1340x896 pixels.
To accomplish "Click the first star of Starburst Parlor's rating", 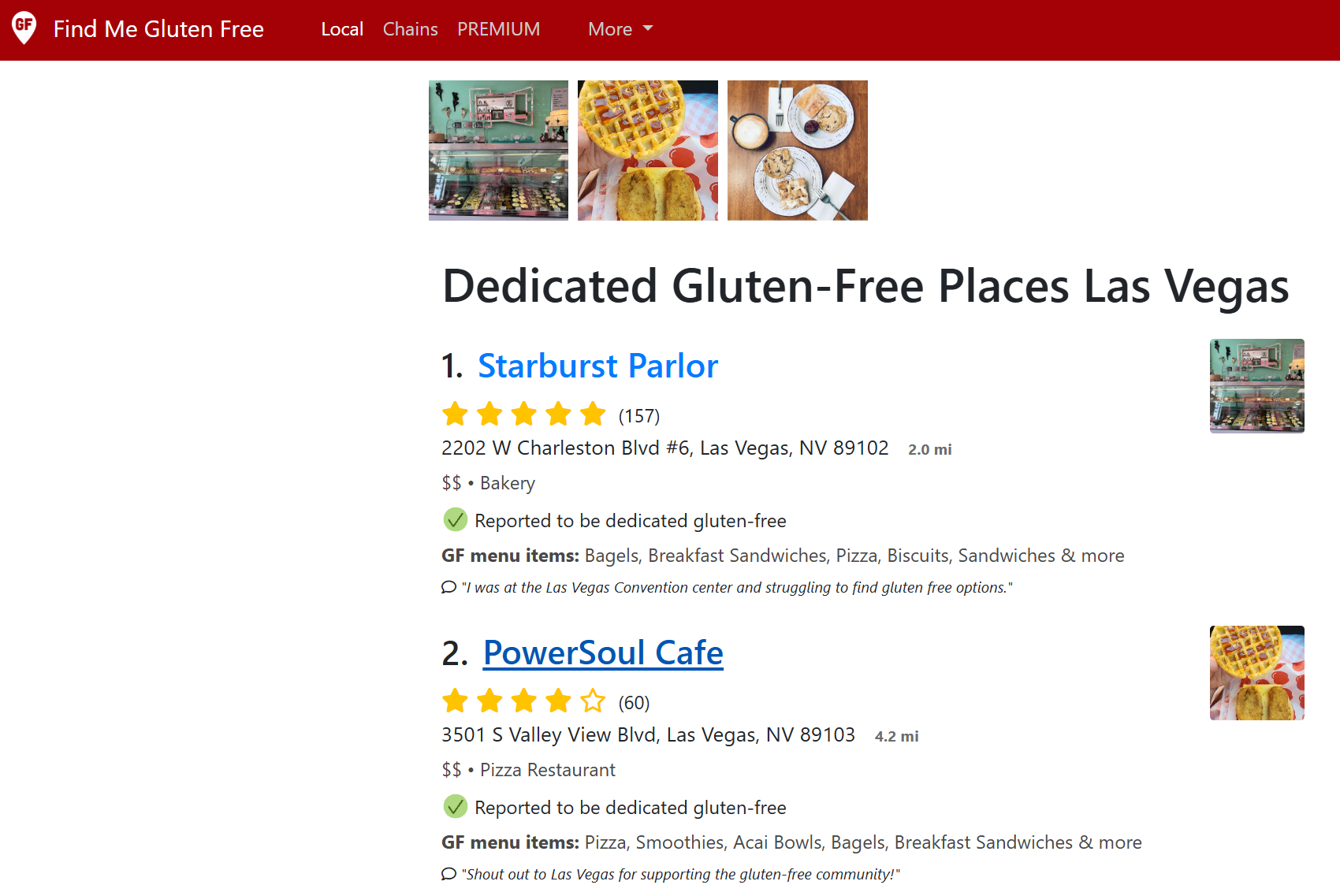I will click(x=455, y=414).
